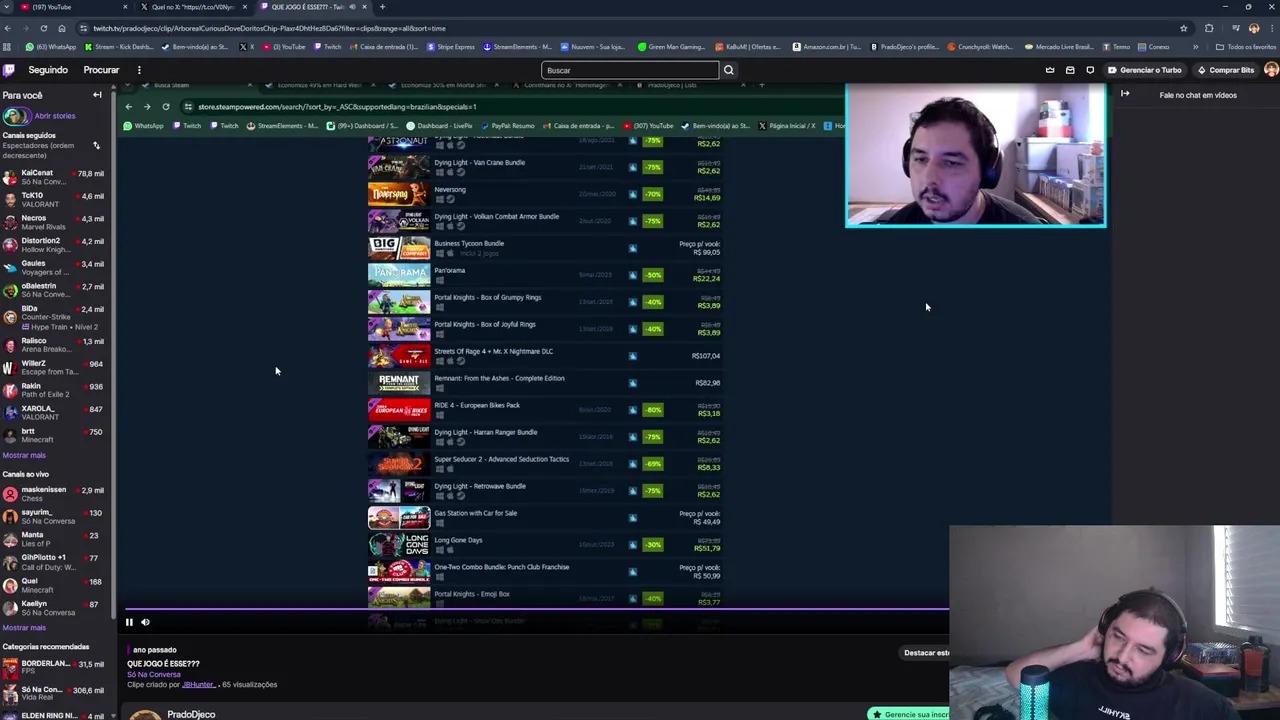The width and height of the screenshot is (1280, 720).
Task: Open user avatar menu in top right
Action: [1271, 70]
